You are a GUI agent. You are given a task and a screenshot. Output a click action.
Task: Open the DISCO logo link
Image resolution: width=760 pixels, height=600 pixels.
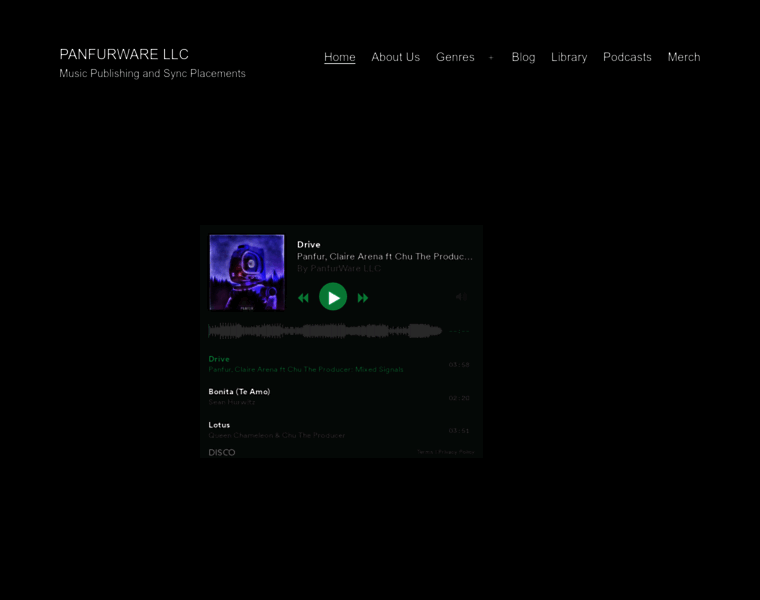coord(222,452)
